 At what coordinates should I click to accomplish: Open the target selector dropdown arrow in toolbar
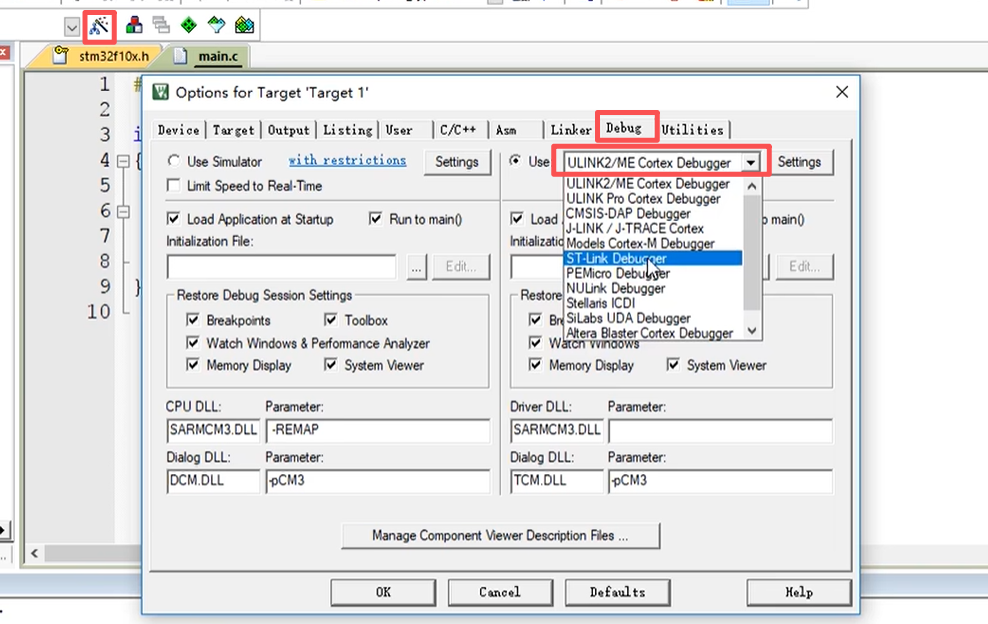click(72, 27)
